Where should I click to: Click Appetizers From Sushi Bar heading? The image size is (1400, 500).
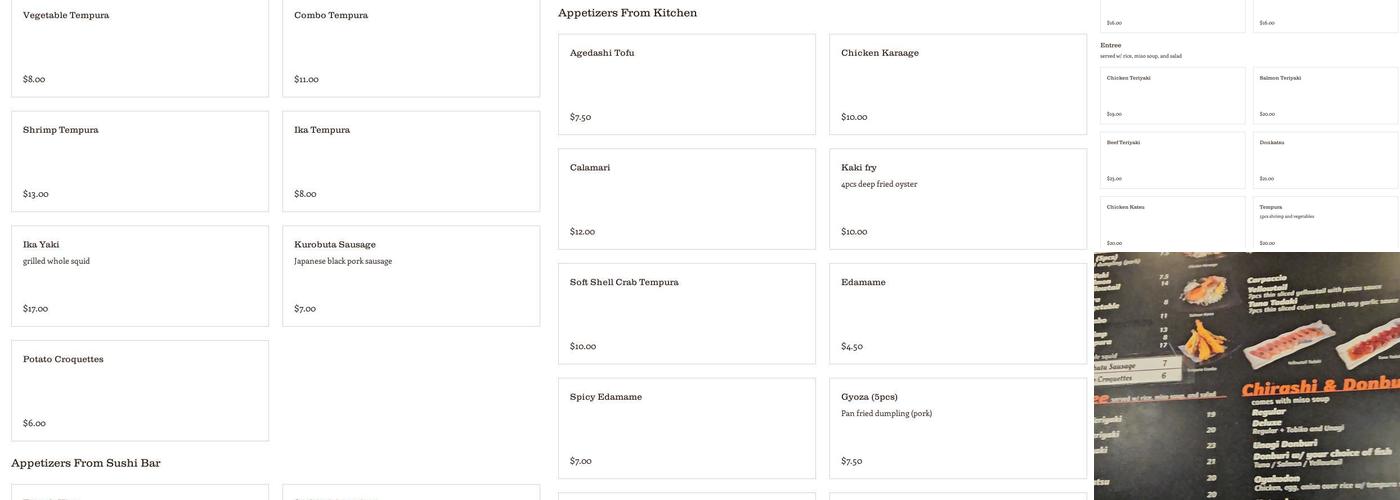tap(86, 463)
